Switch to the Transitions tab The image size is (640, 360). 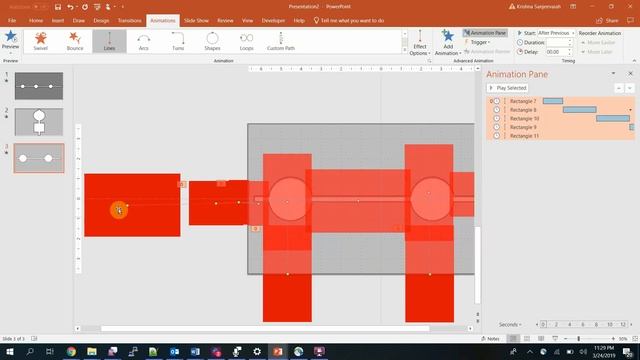pos(129,20)
